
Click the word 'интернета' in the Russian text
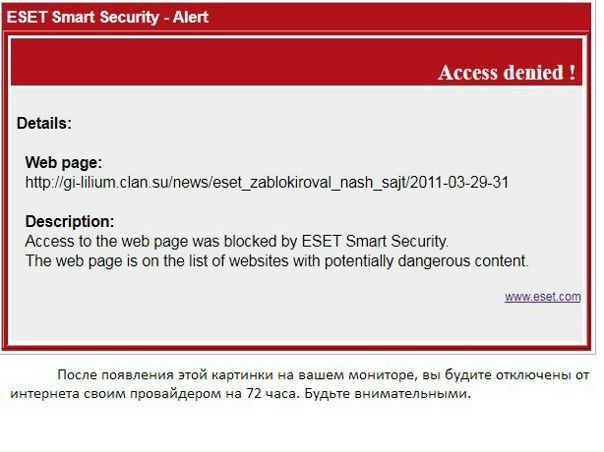[46, 393]
